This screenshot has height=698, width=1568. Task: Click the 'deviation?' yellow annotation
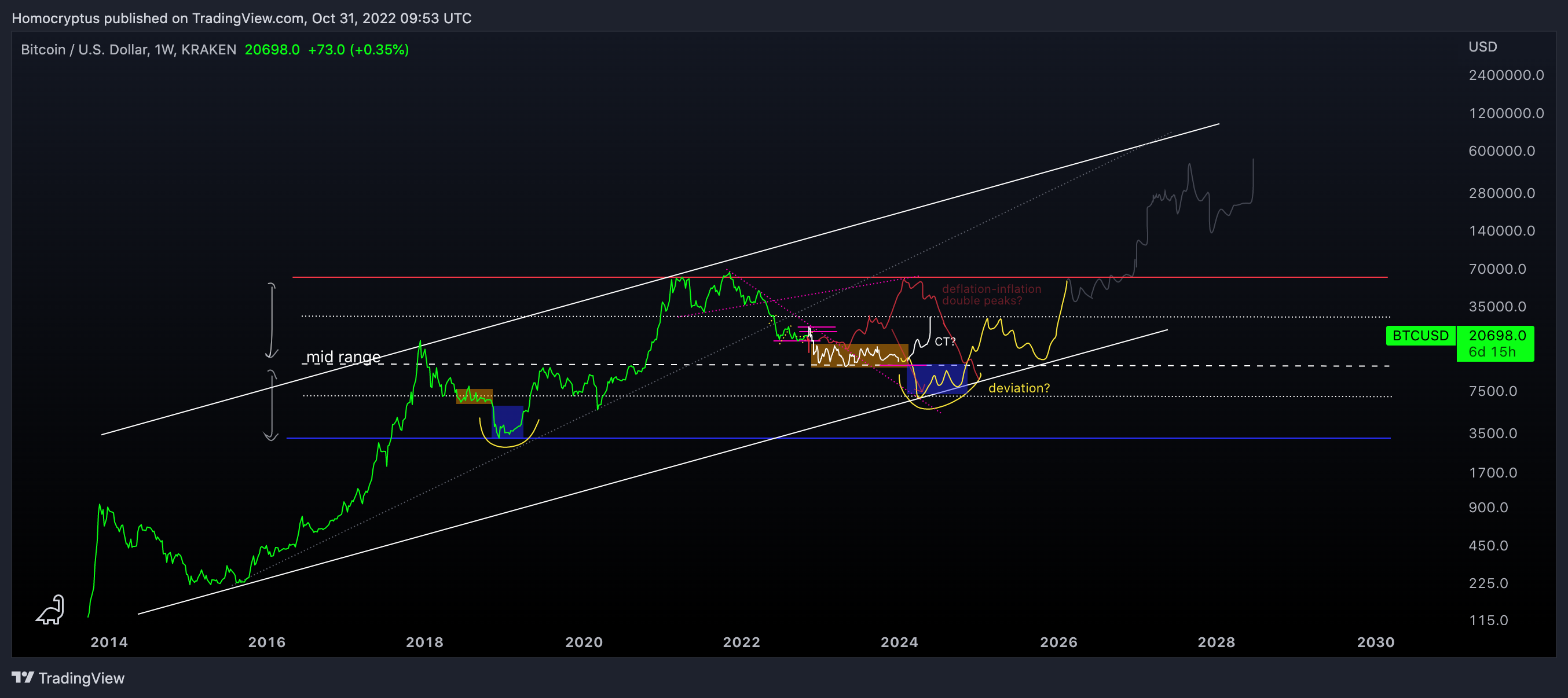tap(1019, 388)
